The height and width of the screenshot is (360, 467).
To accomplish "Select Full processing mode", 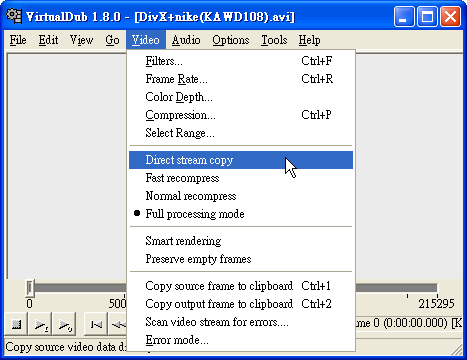I will coord(241,214).
